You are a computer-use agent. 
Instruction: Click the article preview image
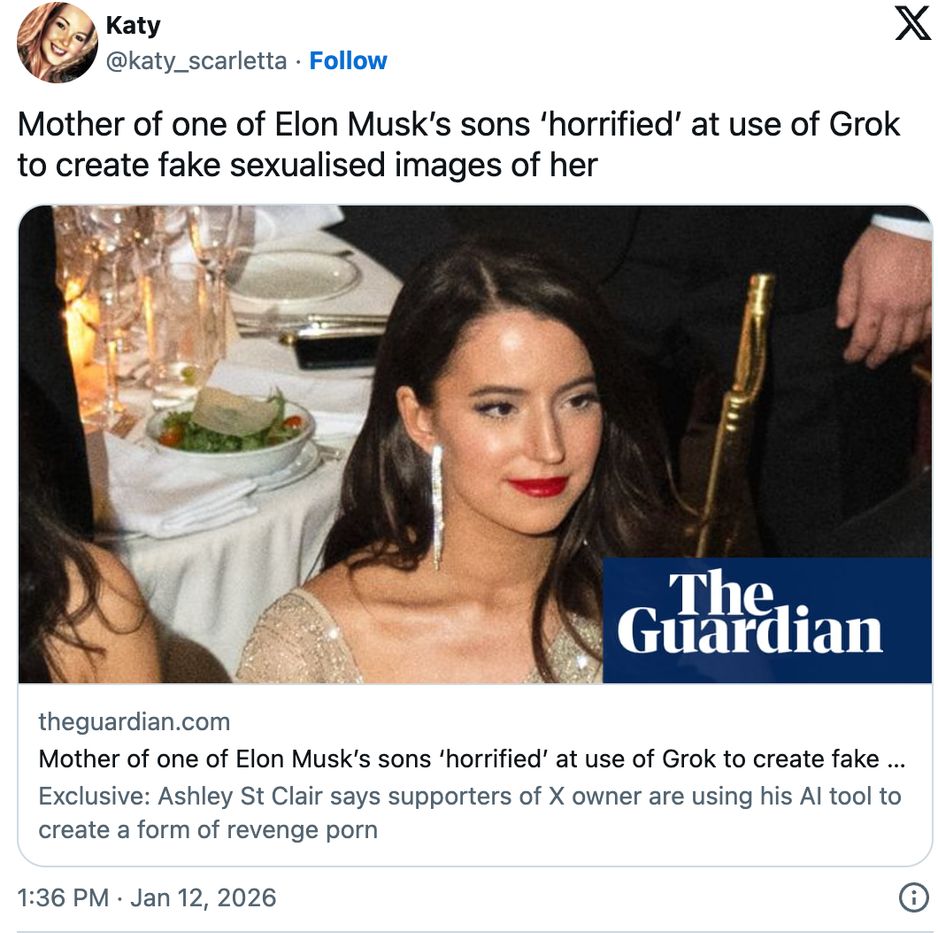click(x=400, y=440)
